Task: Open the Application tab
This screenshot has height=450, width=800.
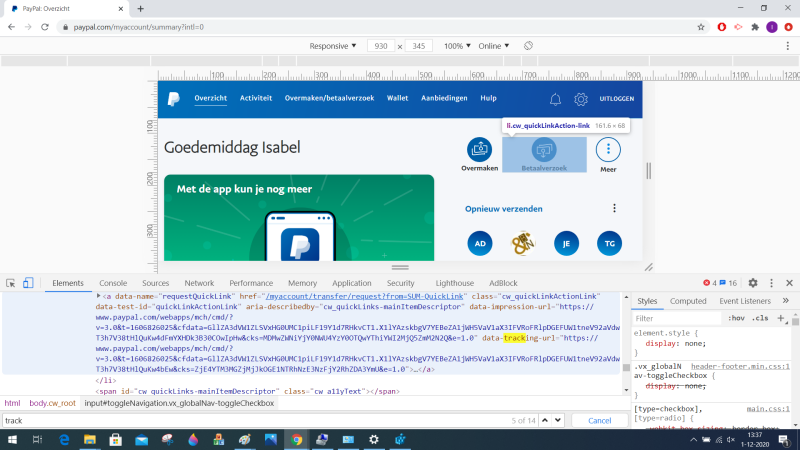Action: (352, 283)
